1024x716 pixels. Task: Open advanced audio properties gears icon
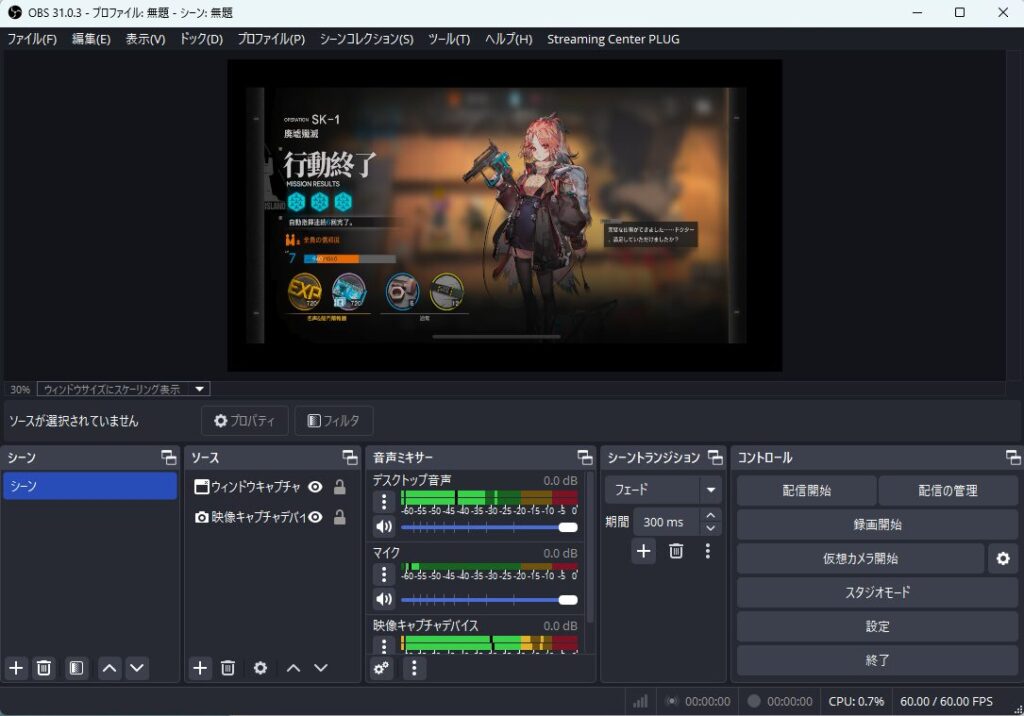(x=382, y=668)
